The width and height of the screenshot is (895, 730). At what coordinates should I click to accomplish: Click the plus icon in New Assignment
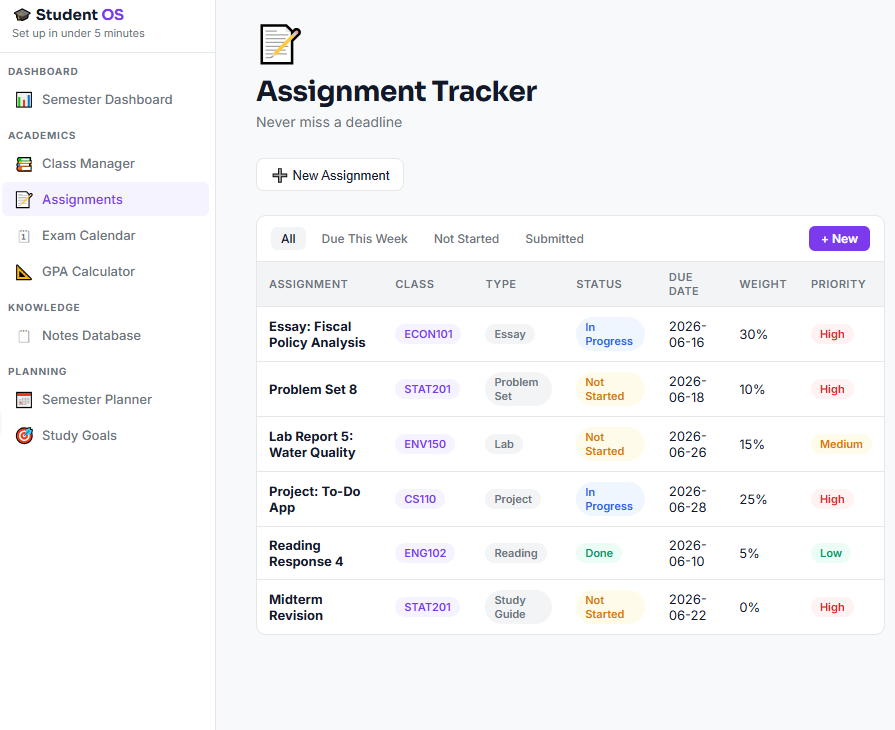click(x=280, y=175)
